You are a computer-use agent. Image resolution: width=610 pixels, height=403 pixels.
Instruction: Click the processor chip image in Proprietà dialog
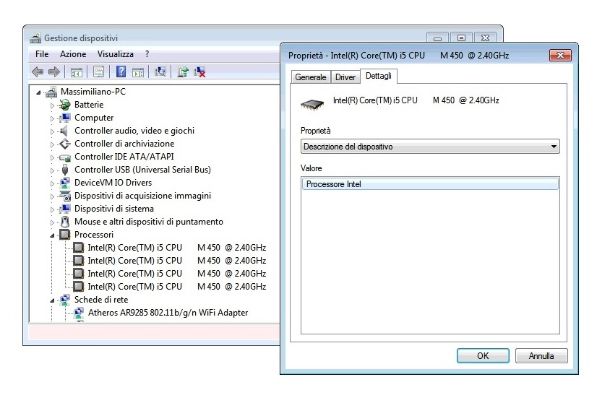pos(312,104)
